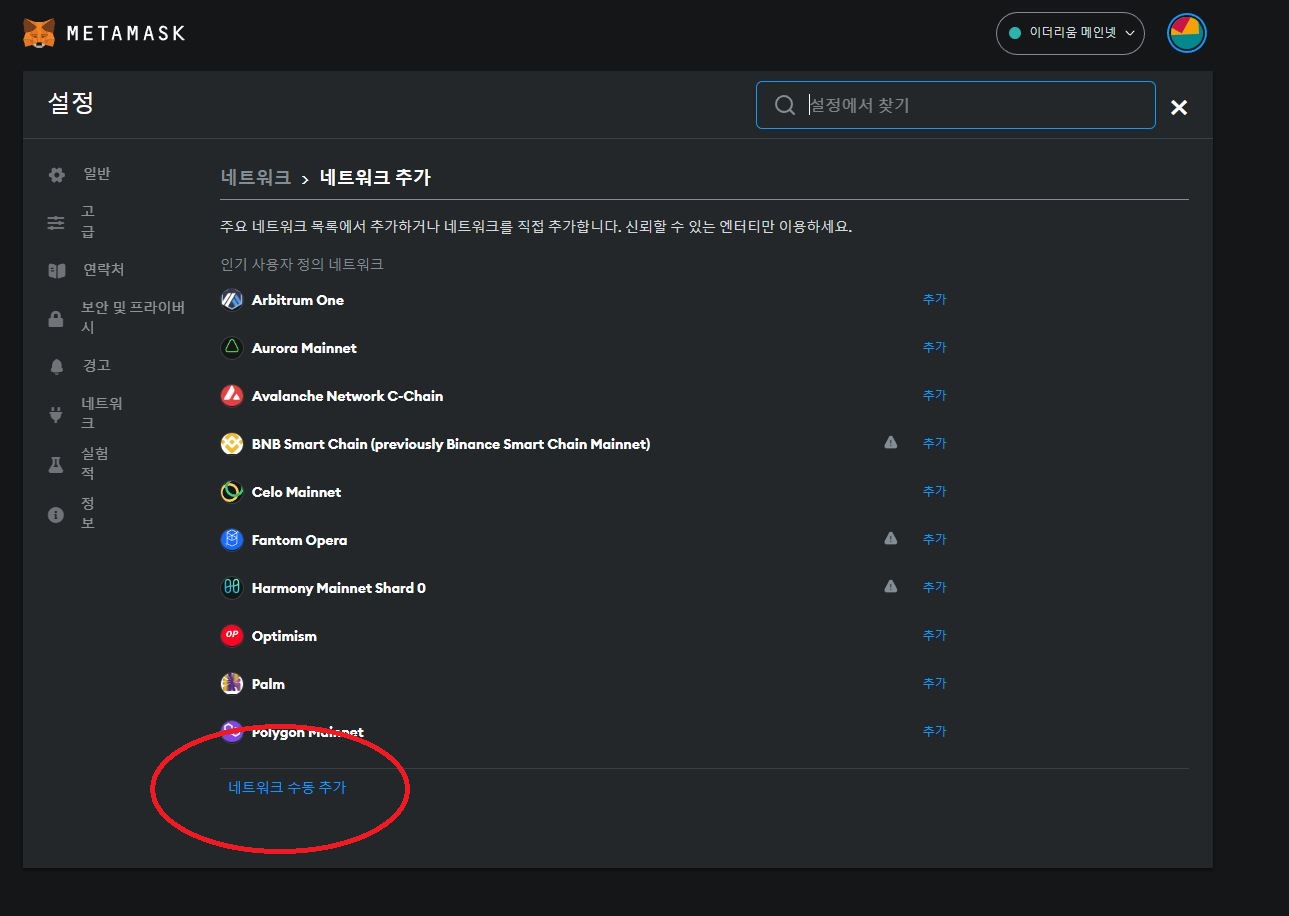Select the Arbitrum One network icon
Image resolution: width=1289 pixels, height=916 pixels.
pos(231,299)
